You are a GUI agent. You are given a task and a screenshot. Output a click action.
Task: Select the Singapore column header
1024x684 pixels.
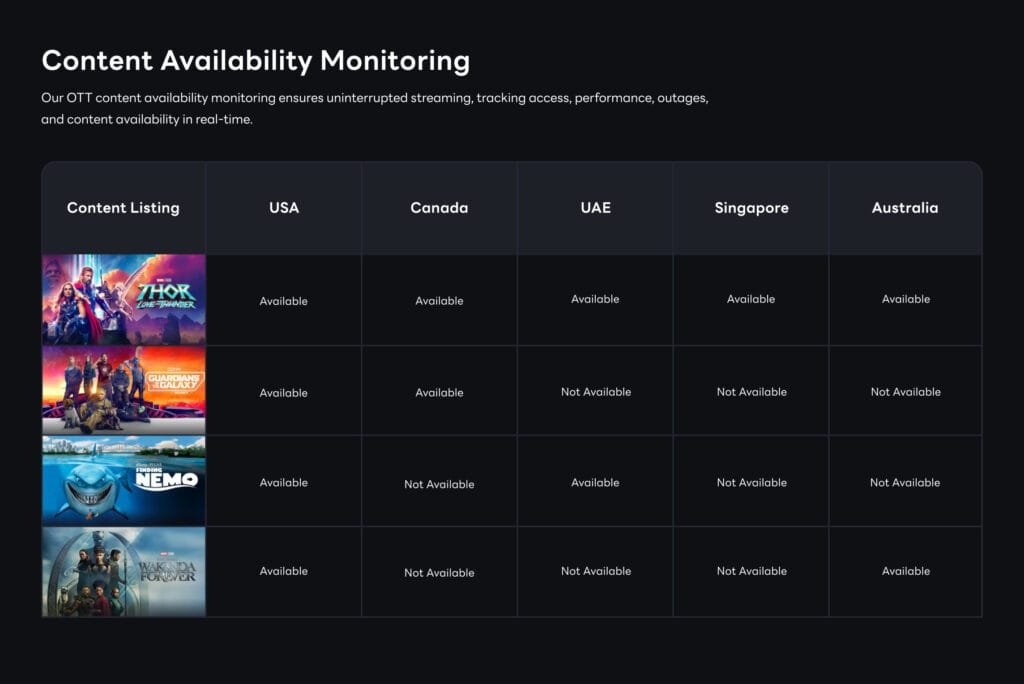(751, 208)
